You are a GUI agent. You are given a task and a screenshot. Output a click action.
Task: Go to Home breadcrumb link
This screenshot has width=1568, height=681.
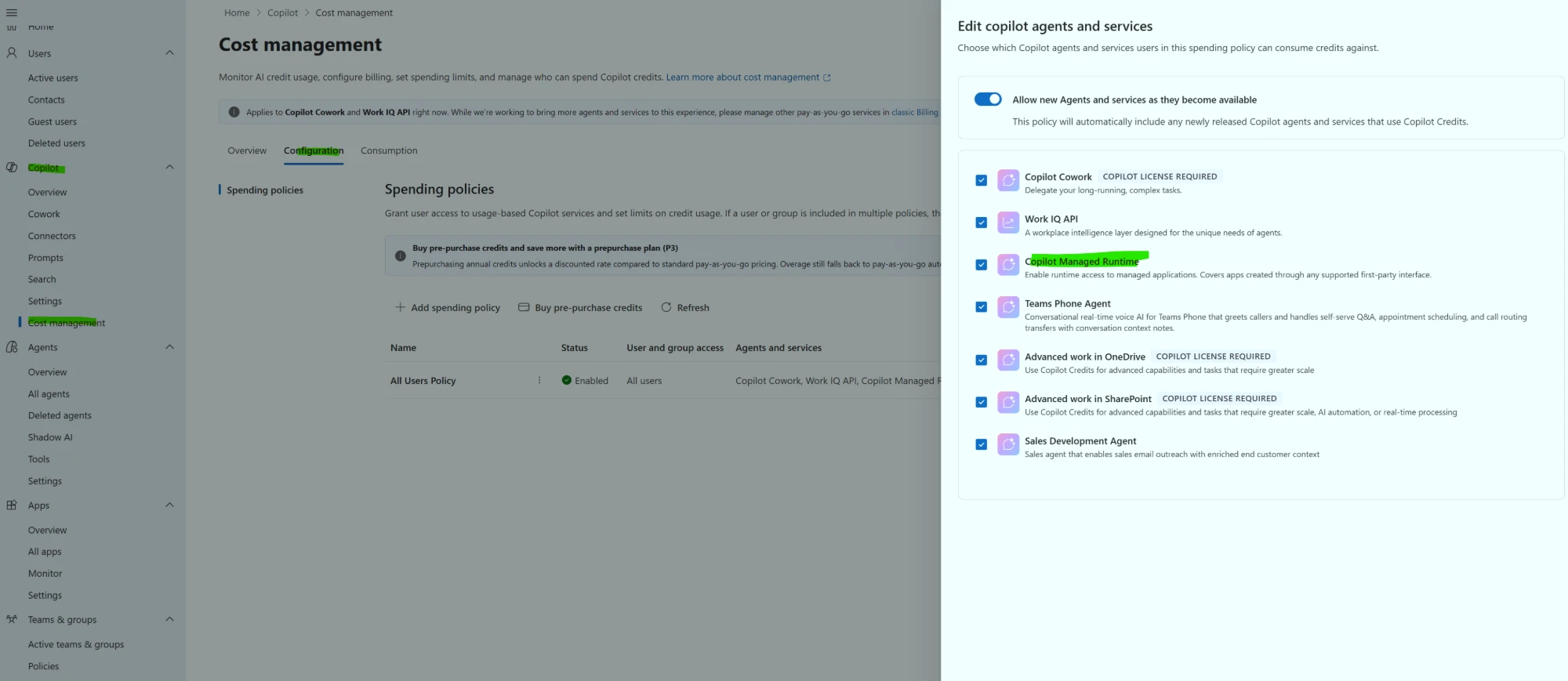pos(237,13)
